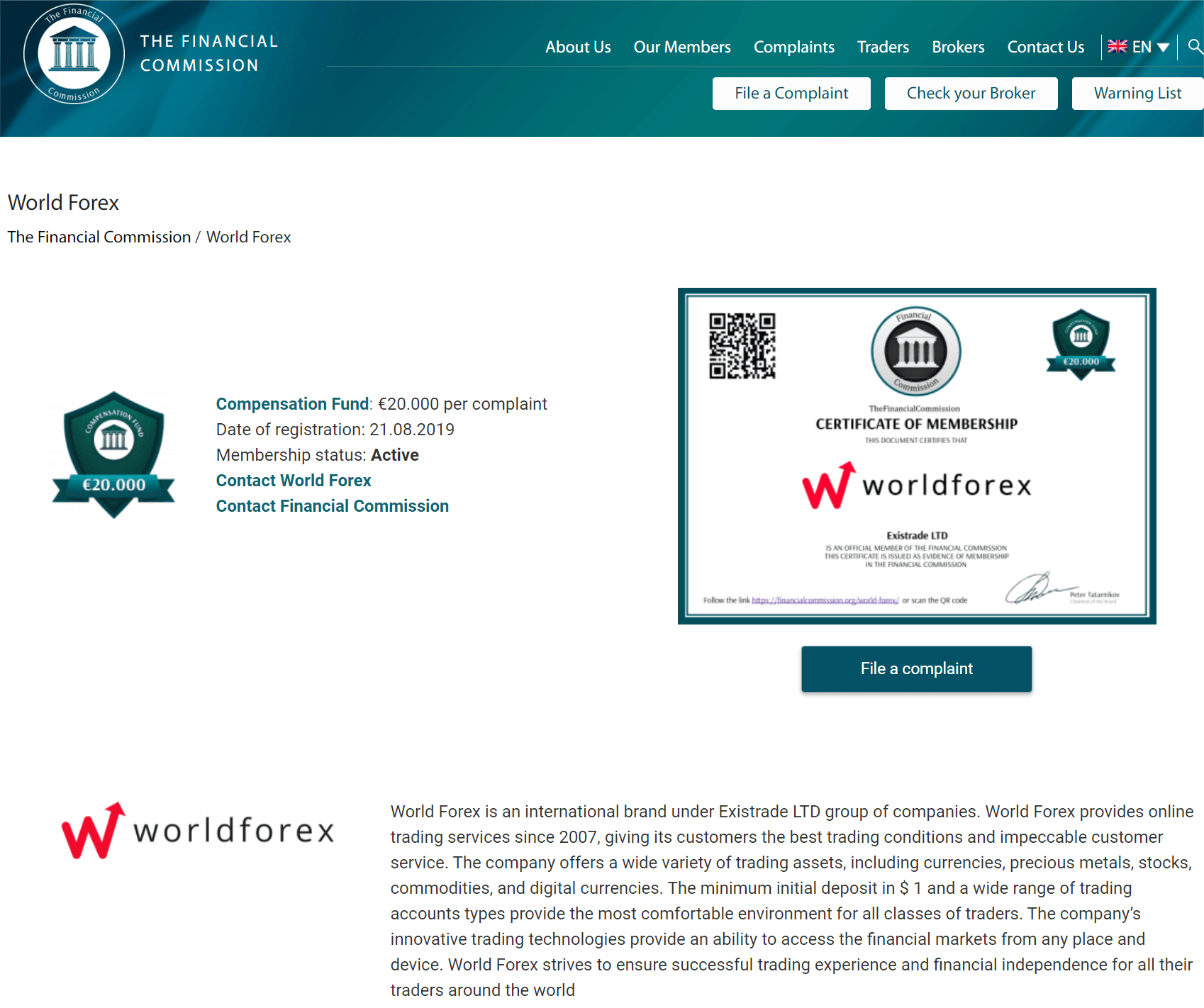Open the Complaints menu
The width and height of the screenshot is (1204, 1008).
coord(793,47)
